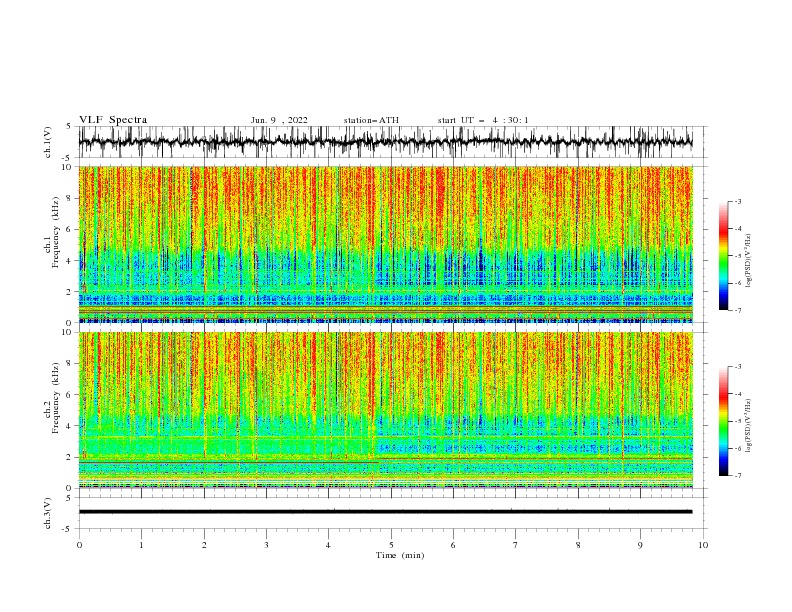Click the "-5" tick on ch.3(V) axis
This screenshot has width=792, height=612.
[x=66, y=529]
